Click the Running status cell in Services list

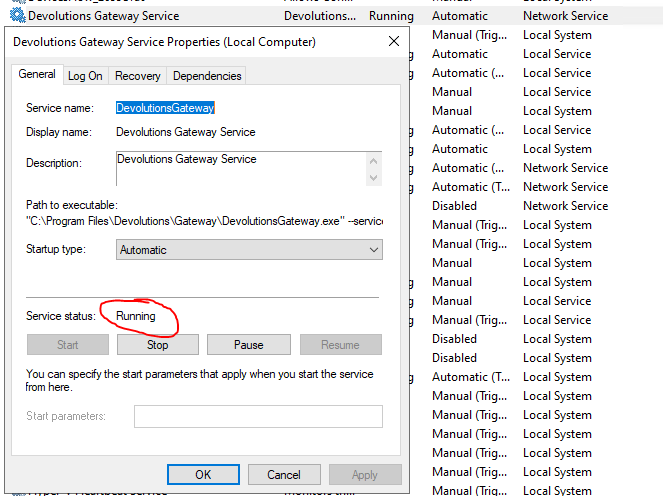click(x=391, y=16)
